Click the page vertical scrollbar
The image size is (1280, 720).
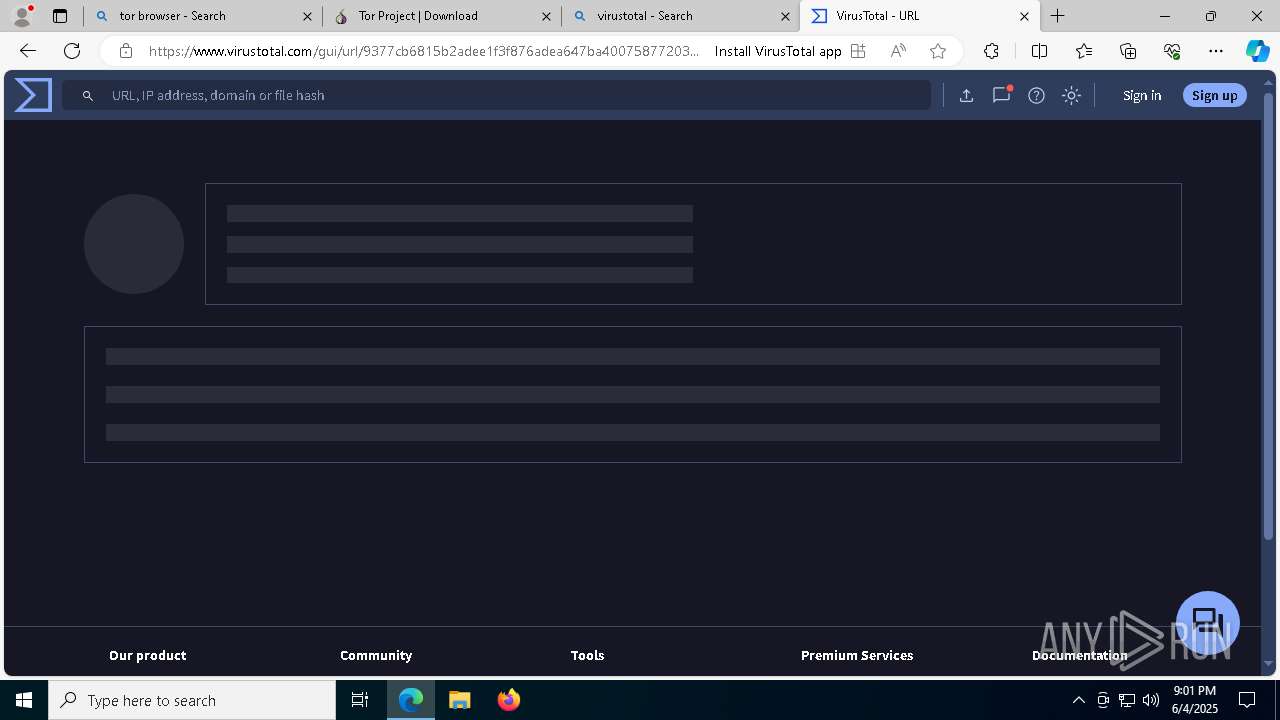[1269, 317]
